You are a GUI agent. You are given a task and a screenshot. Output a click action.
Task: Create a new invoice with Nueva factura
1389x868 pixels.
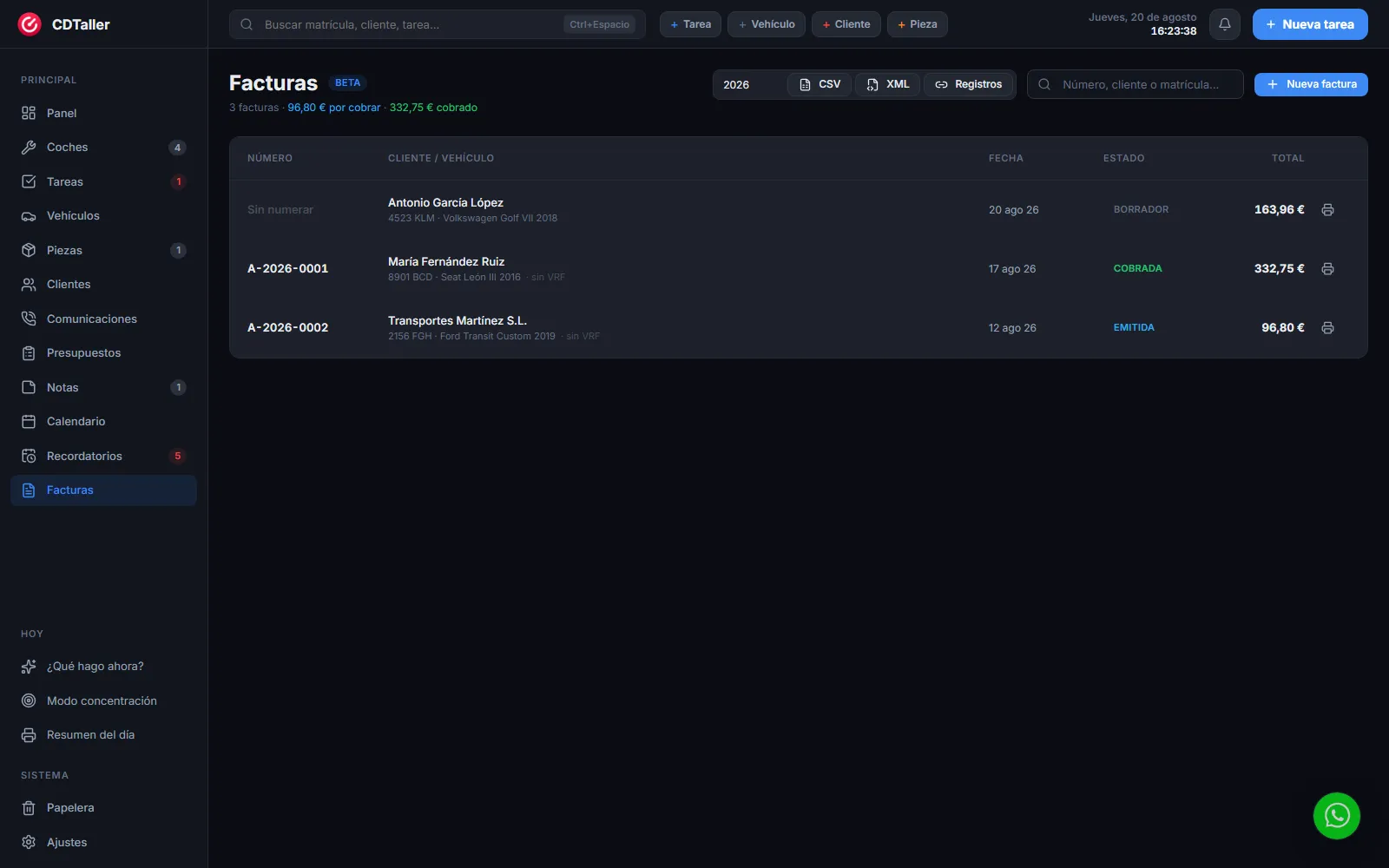tap(1311, 84)
